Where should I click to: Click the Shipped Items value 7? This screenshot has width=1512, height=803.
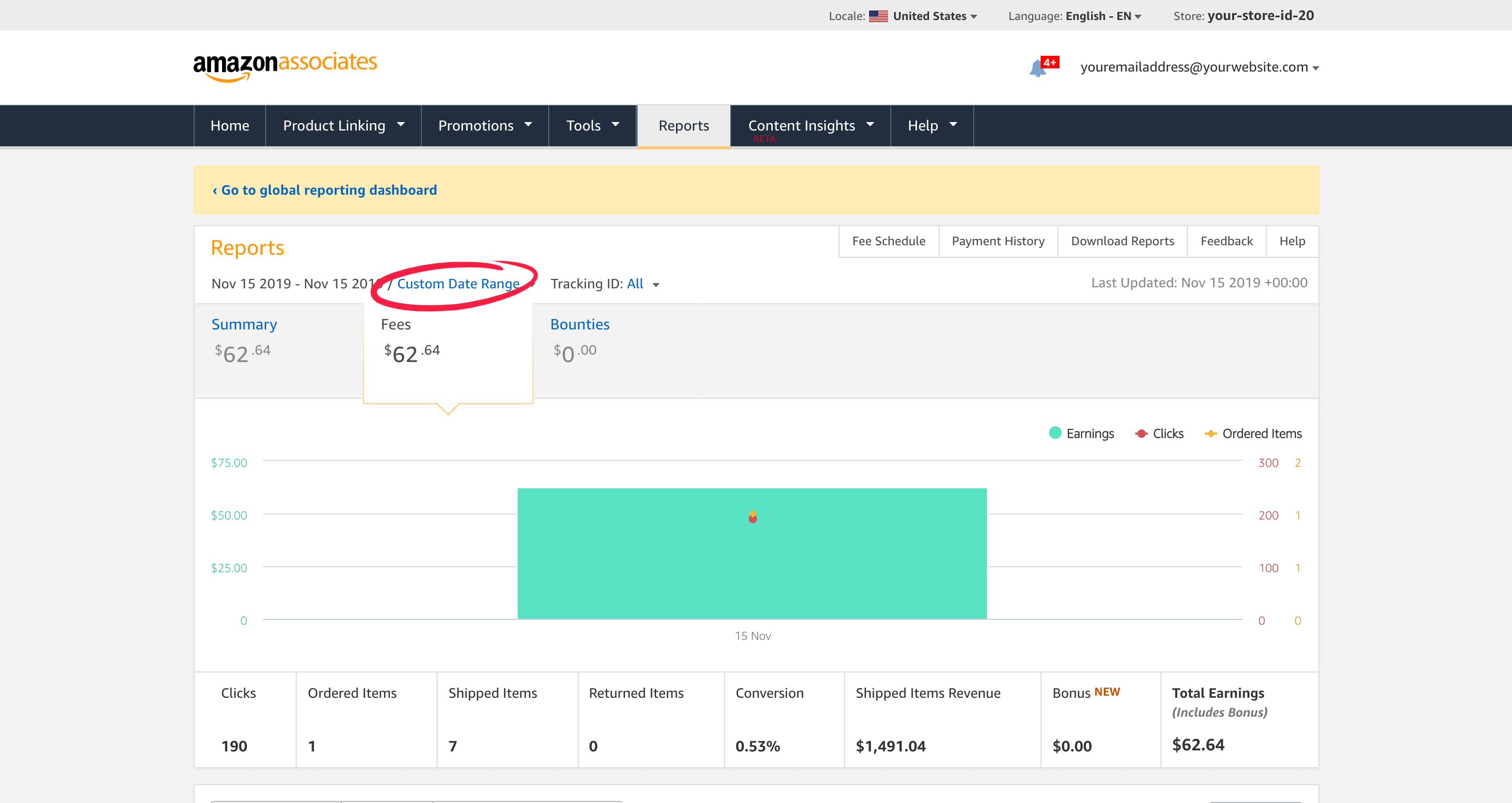click(x=452, y=746)
